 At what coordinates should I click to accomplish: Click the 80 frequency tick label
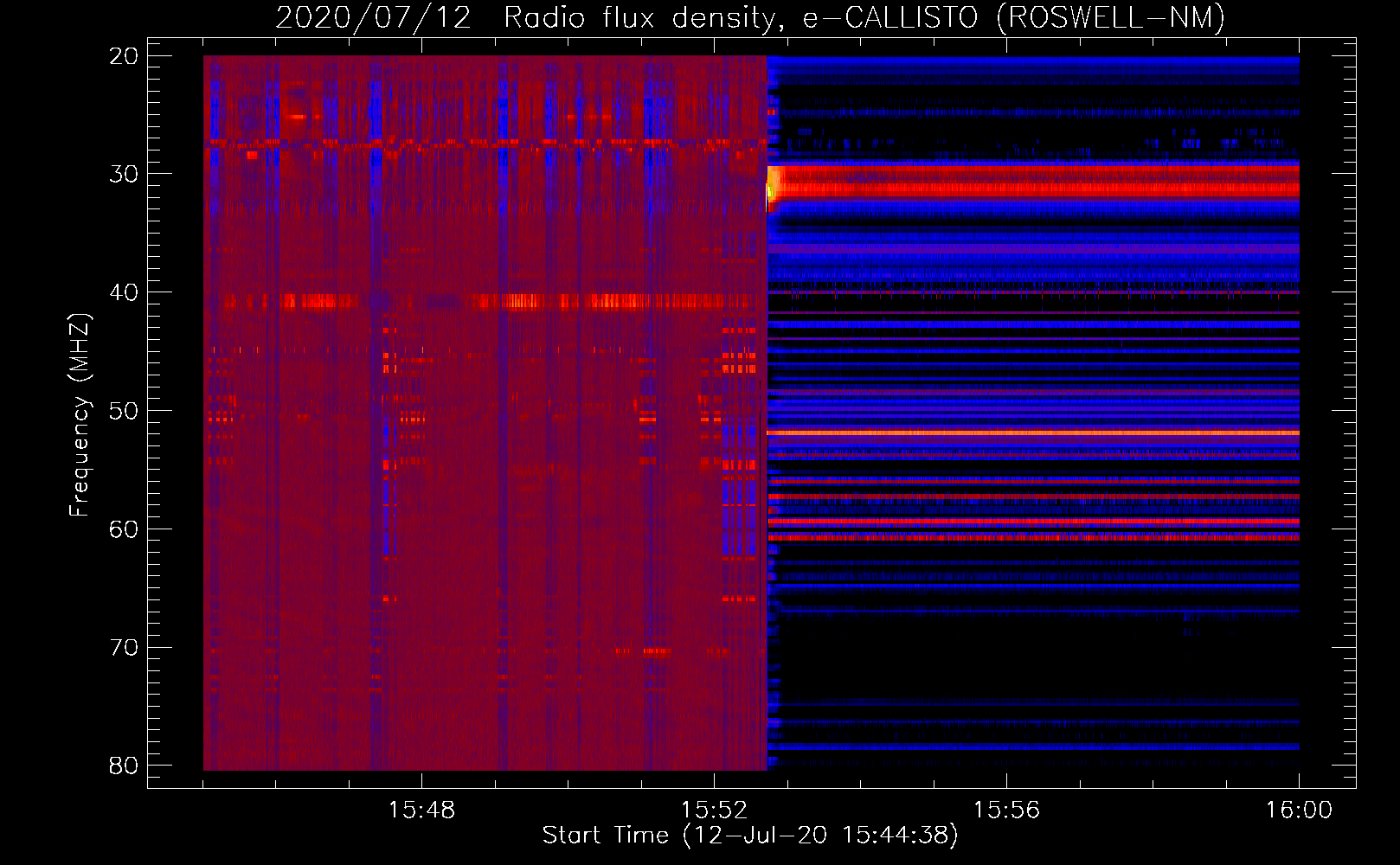tap(124, 766)
